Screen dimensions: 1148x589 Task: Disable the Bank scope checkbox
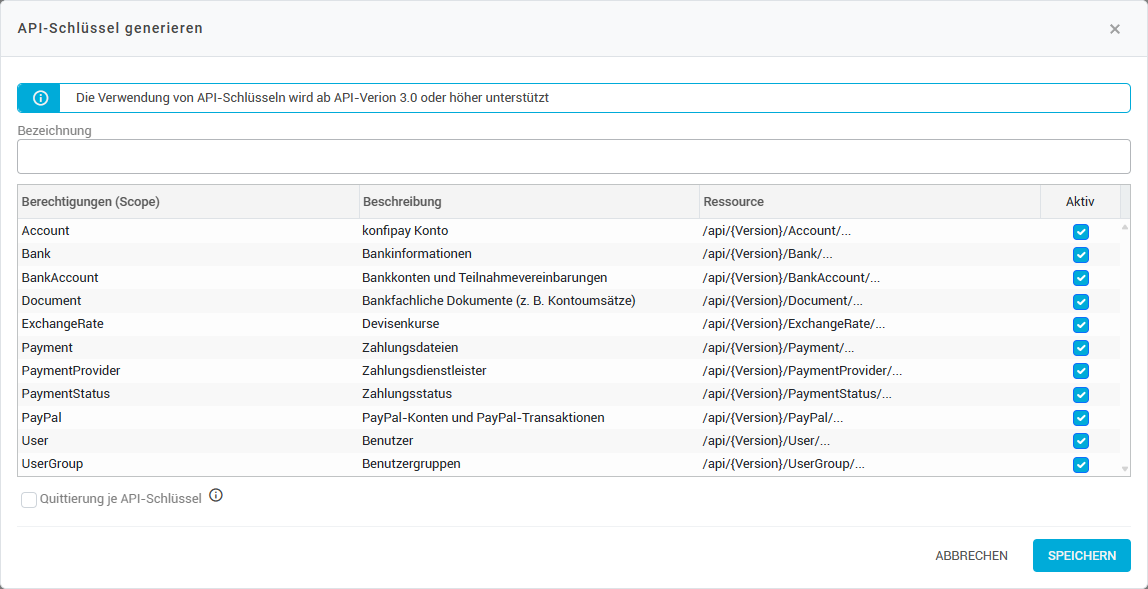(x=1080, y=255)
